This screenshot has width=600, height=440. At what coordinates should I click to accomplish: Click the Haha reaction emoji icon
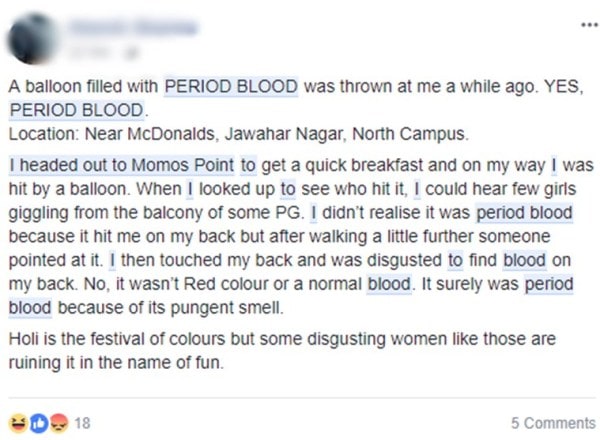(x=16, y=422)
